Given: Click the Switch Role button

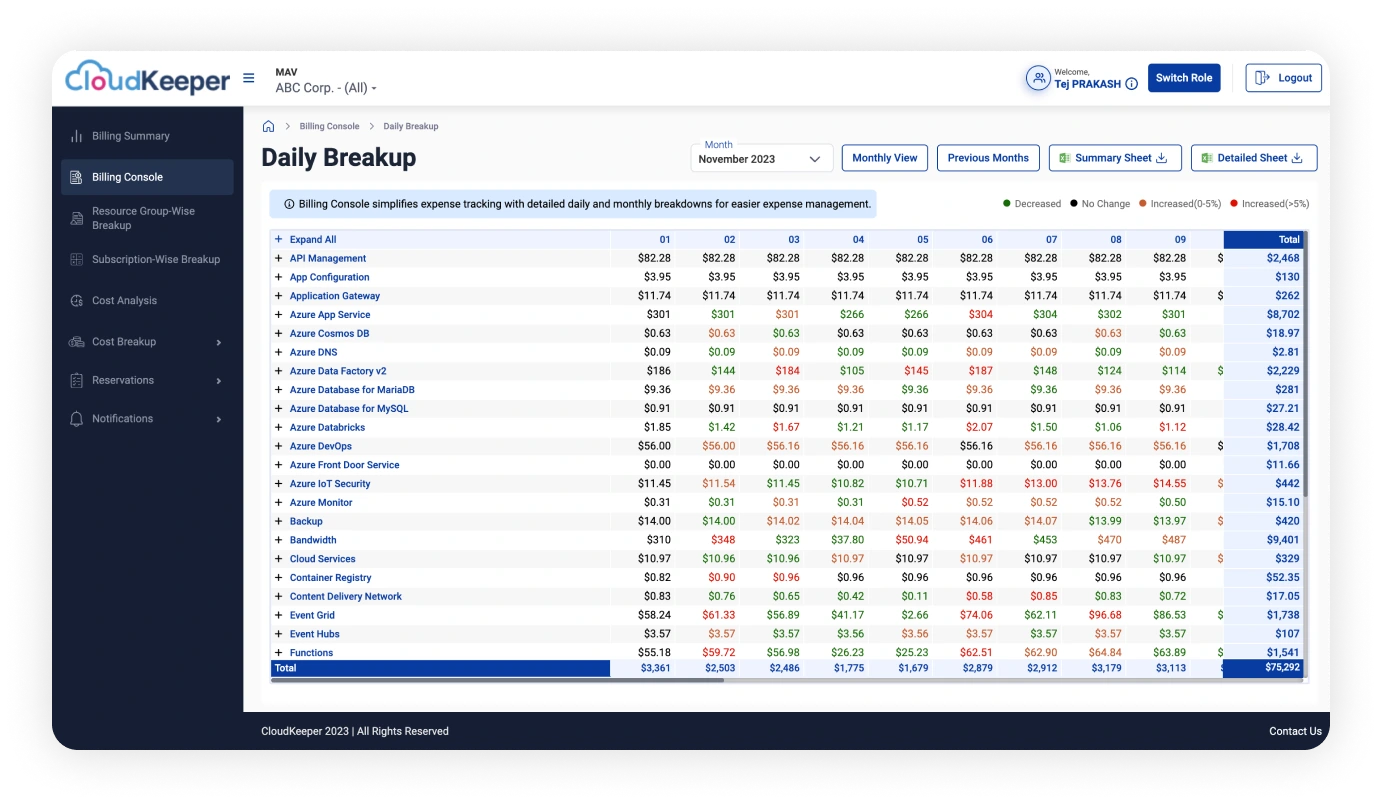Looking at the screenshot, I should click(1184, 78).
